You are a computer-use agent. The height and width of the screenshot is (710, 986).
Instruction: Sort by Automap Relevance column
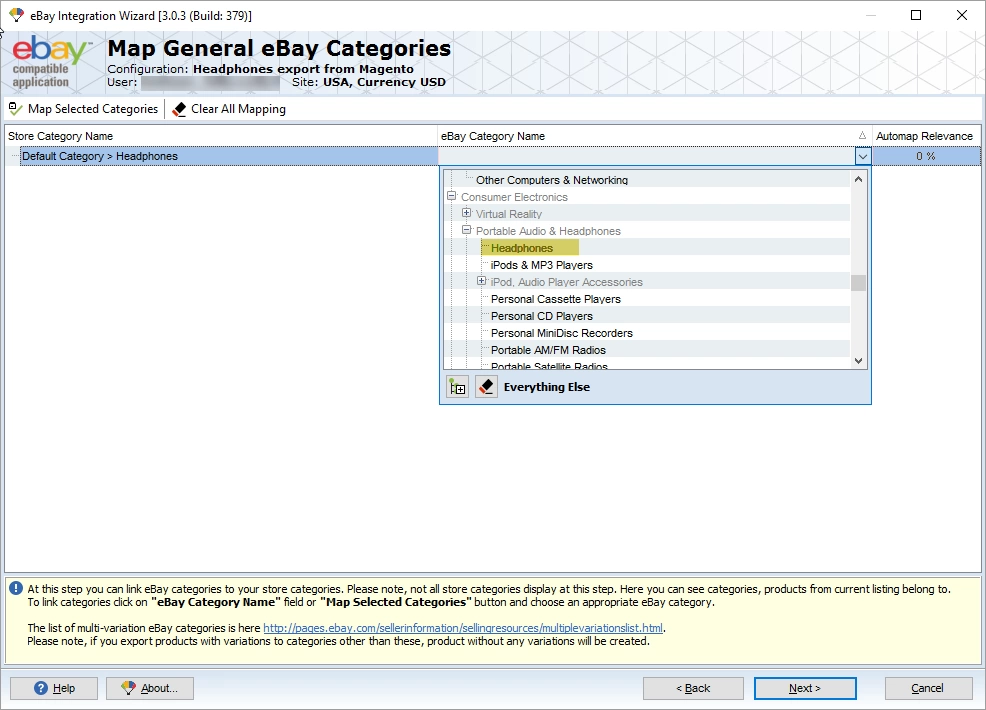926,136
